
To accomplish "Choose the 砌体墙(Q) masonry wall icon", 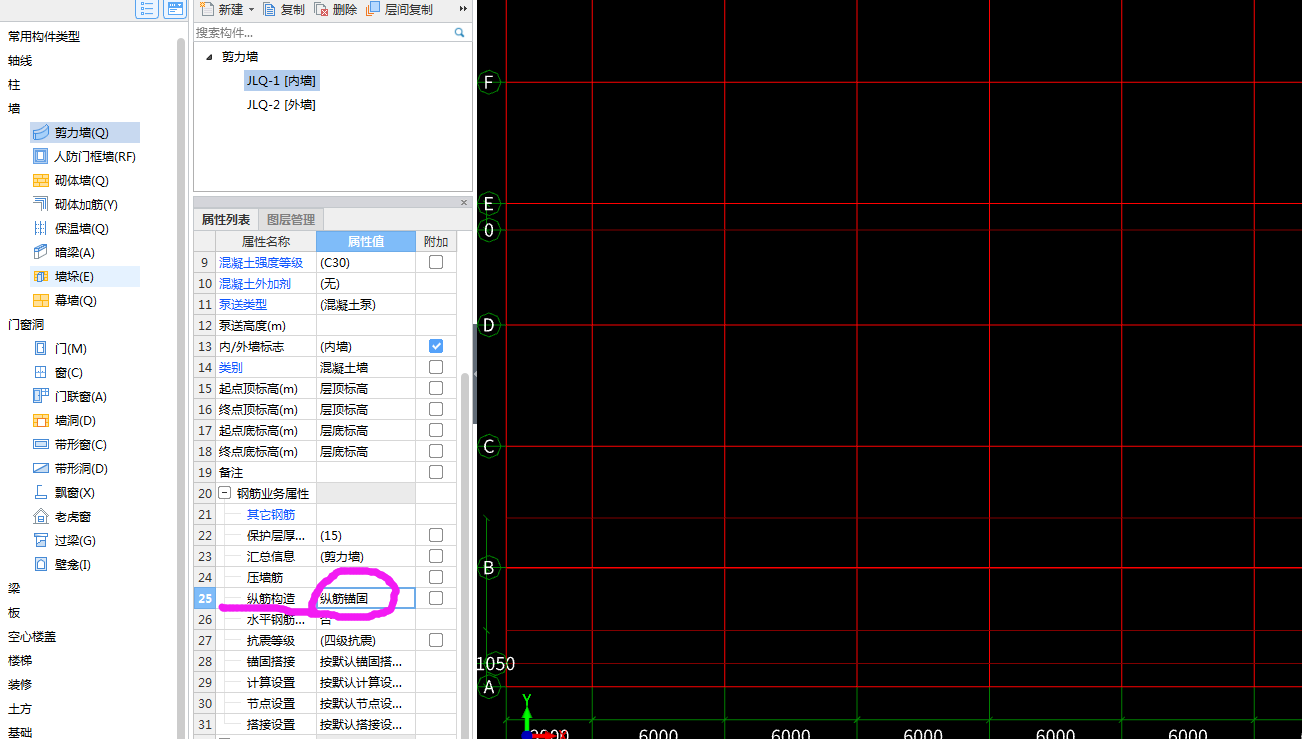I will point(41,180).
